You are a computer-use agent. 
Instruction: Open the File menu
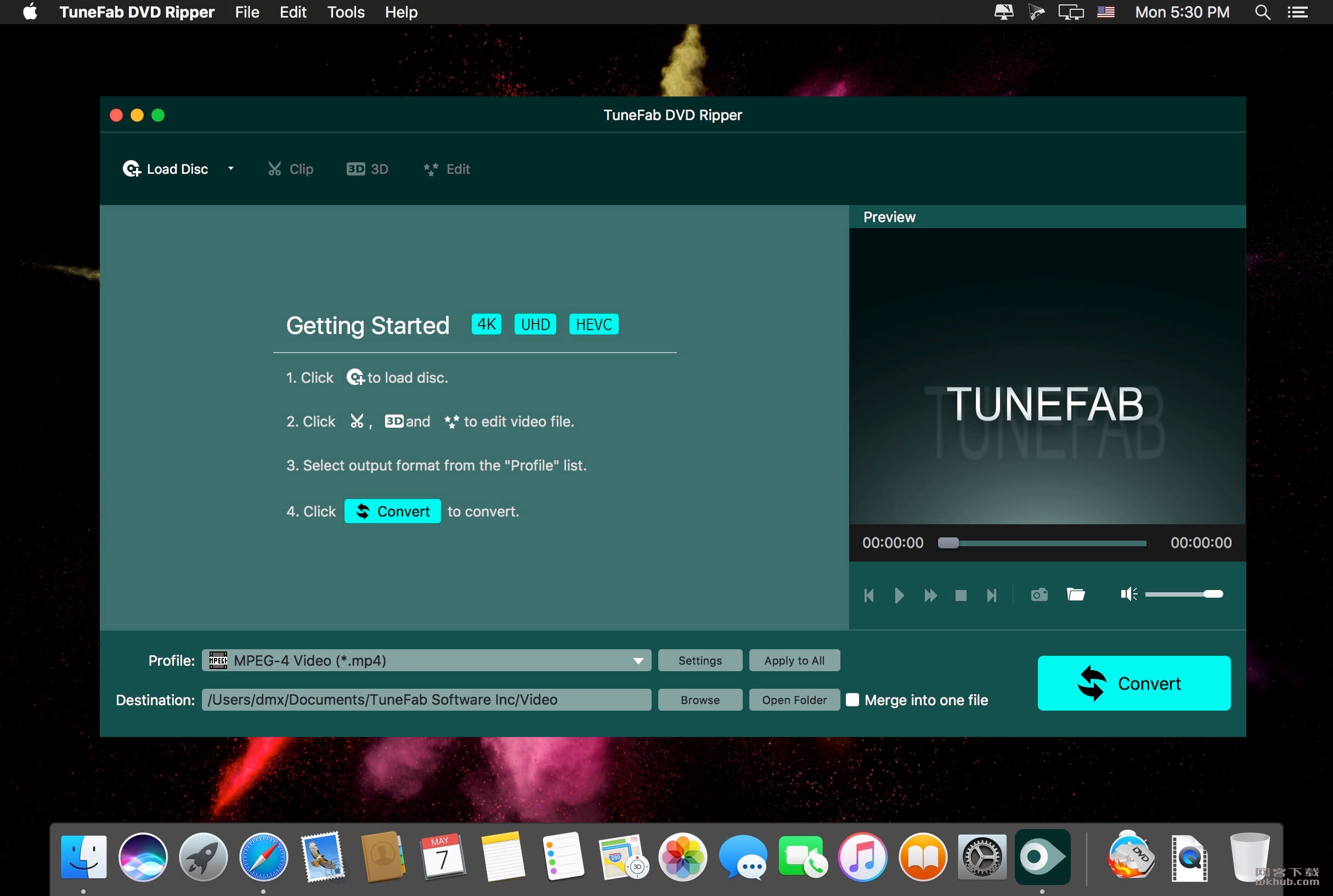point(247,12)
